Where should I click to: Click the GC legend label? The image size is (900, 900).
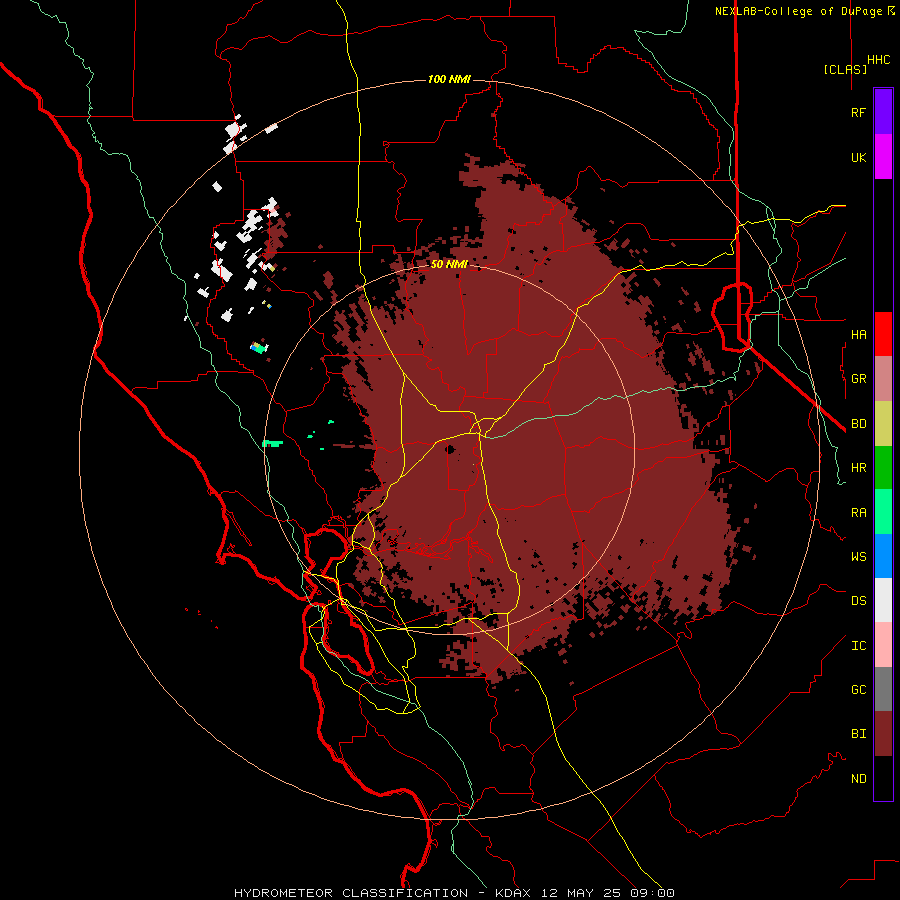(858, 690)
